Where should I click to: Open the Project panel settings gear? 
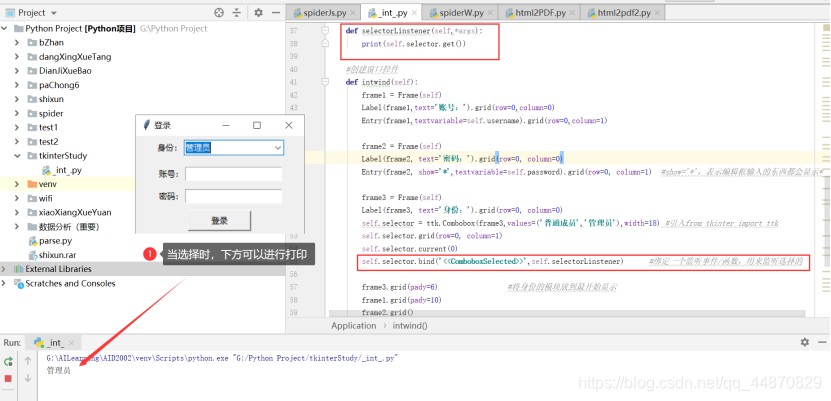(x=258, y=12)
